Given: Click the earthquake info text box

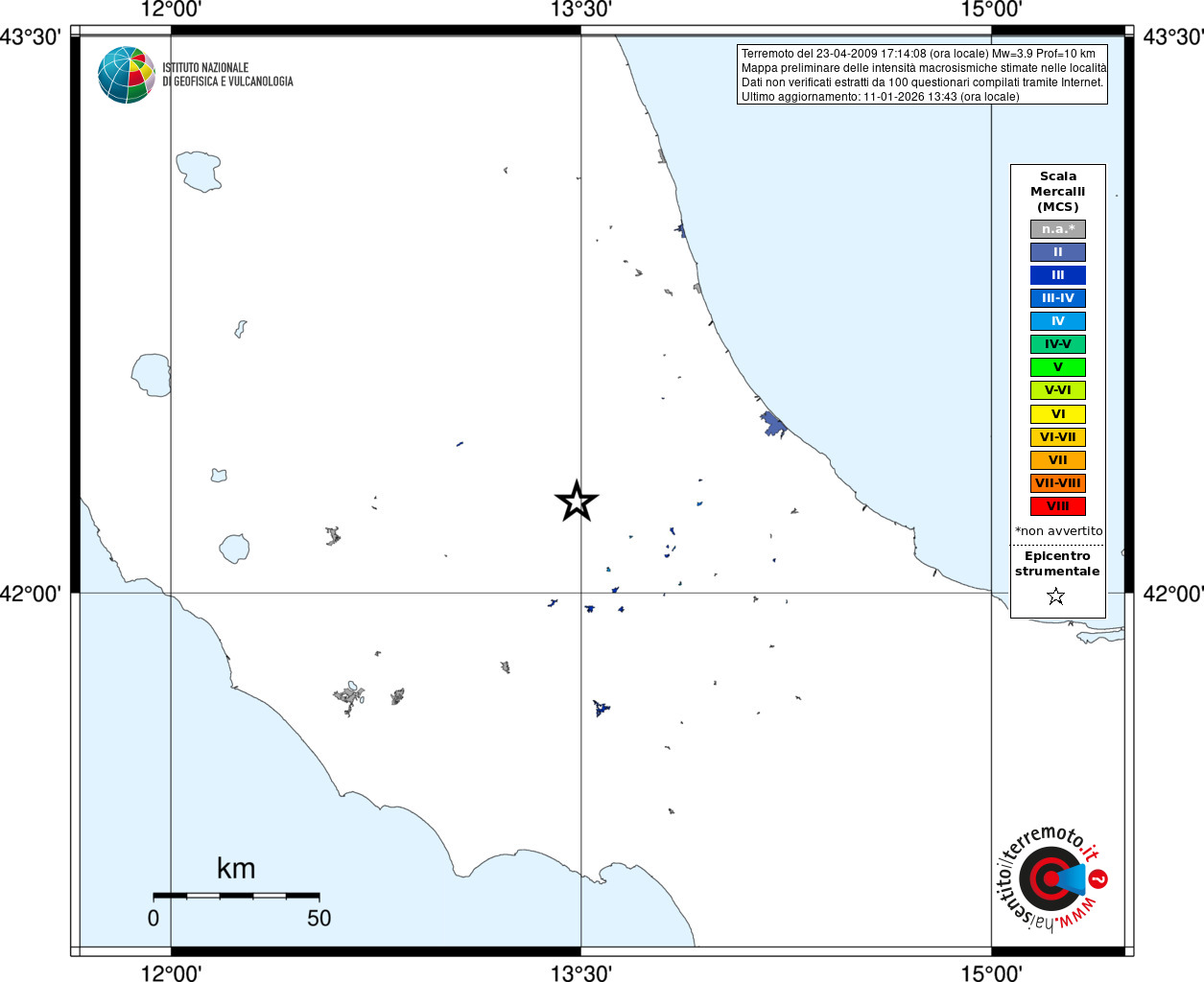Looking at the screenshot, I should click(x=923, y=75).
